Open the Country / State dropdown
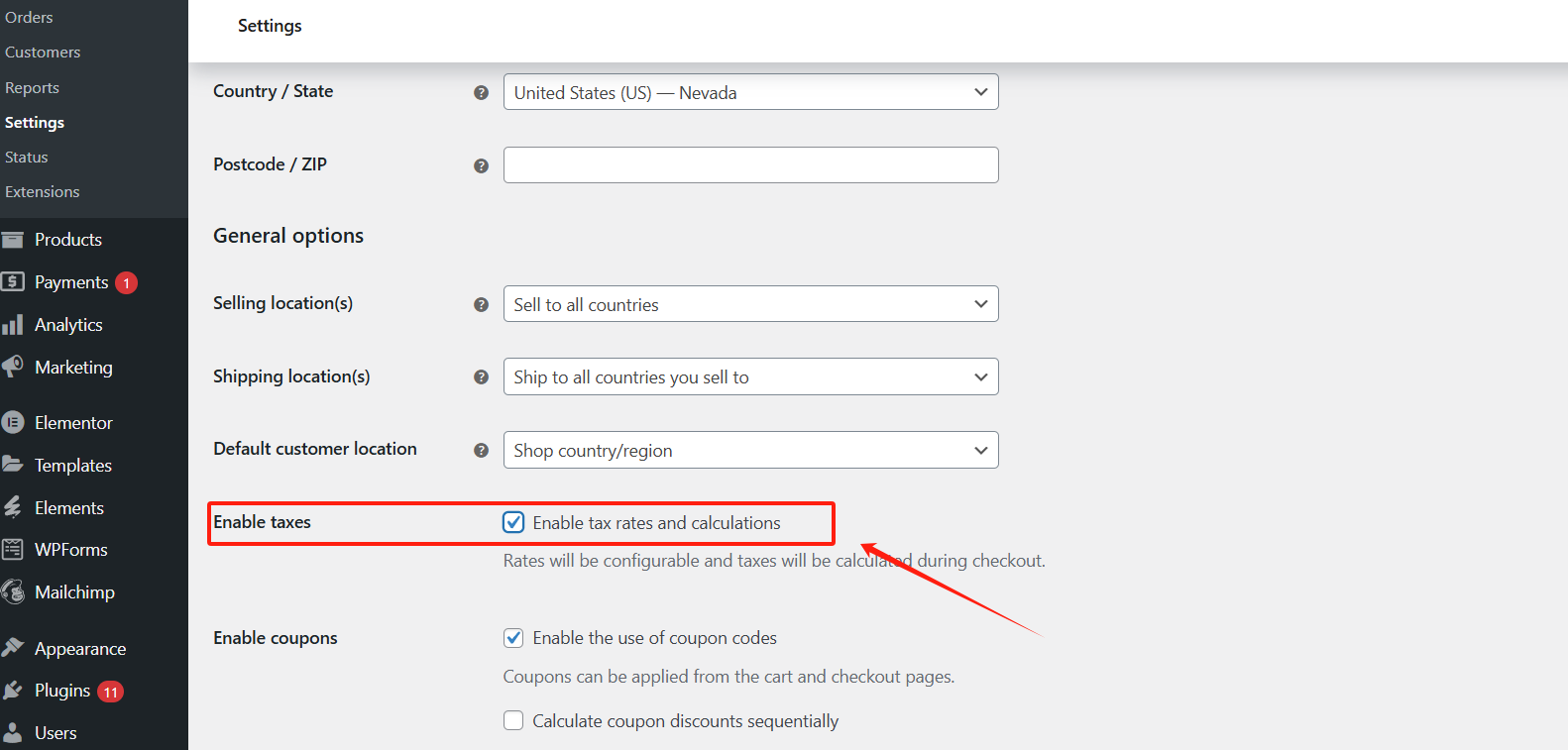The image size is (1568, 750). (x=750, y=92)
